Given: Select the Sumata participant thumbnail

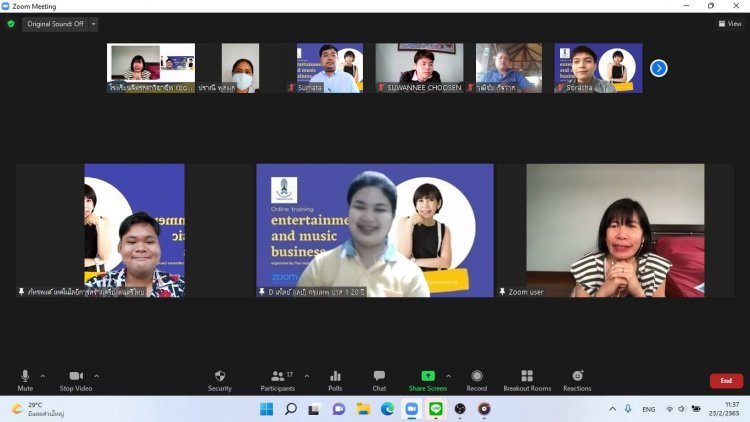Looking at the screenshot, I should 330,68.
